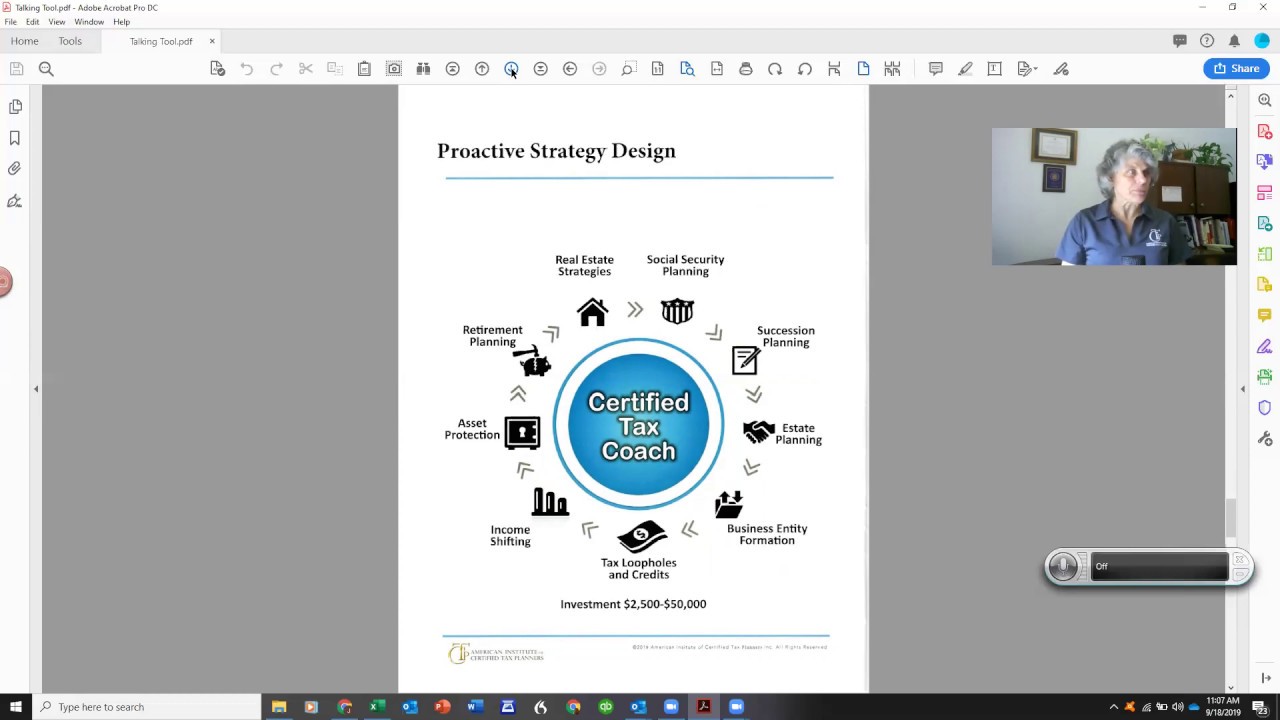Open the Protect shield tool

1265,408
